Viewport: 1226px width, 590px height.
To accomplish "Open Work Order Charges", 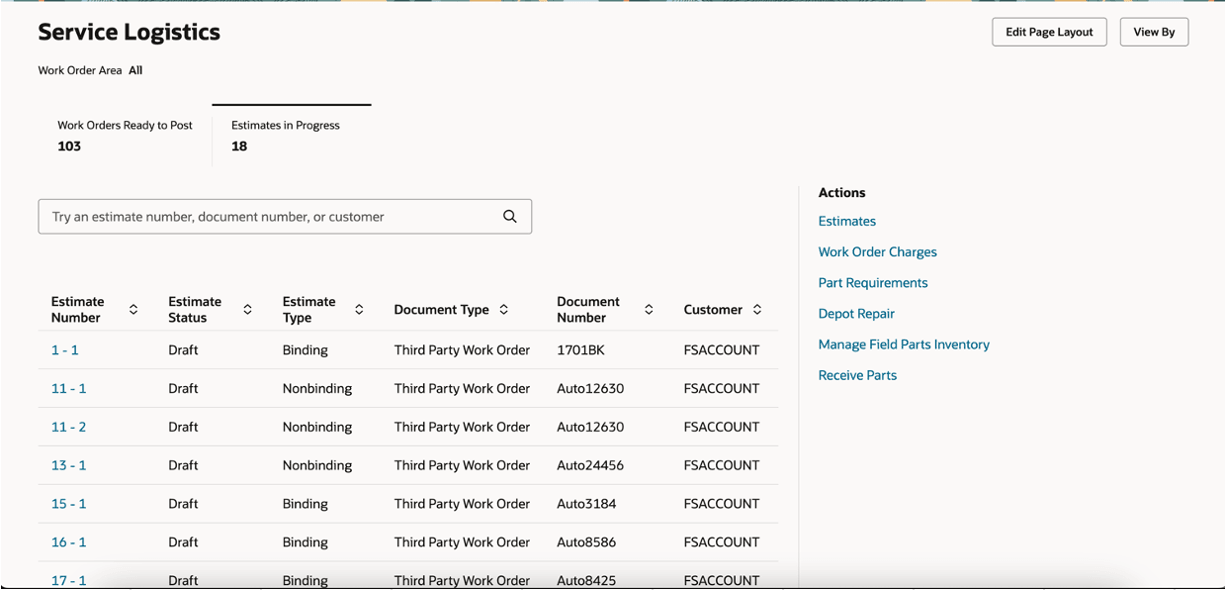I will 877,252.
